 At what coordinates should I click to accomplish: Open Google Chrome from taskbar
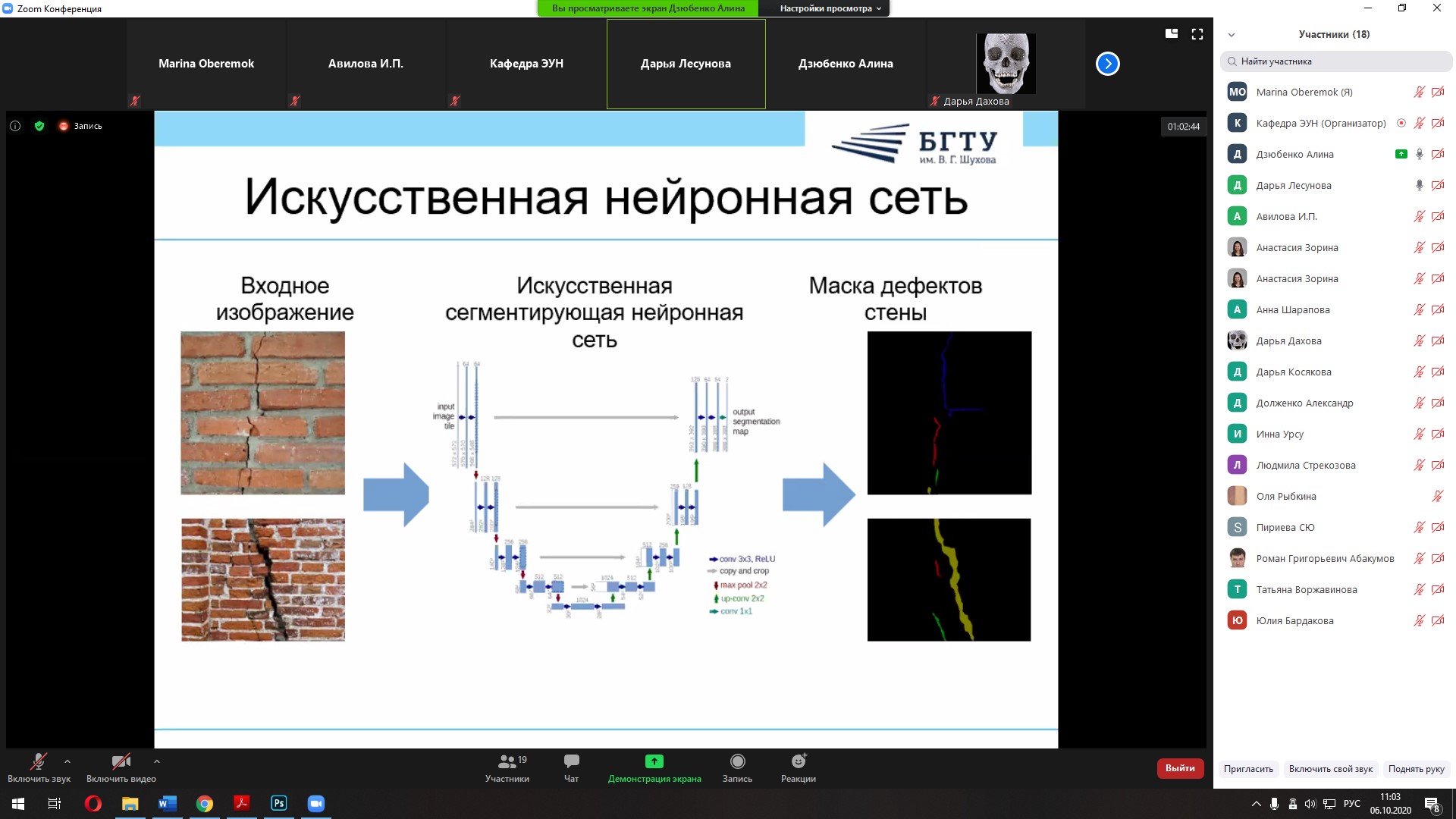click(x=204, y=804)
